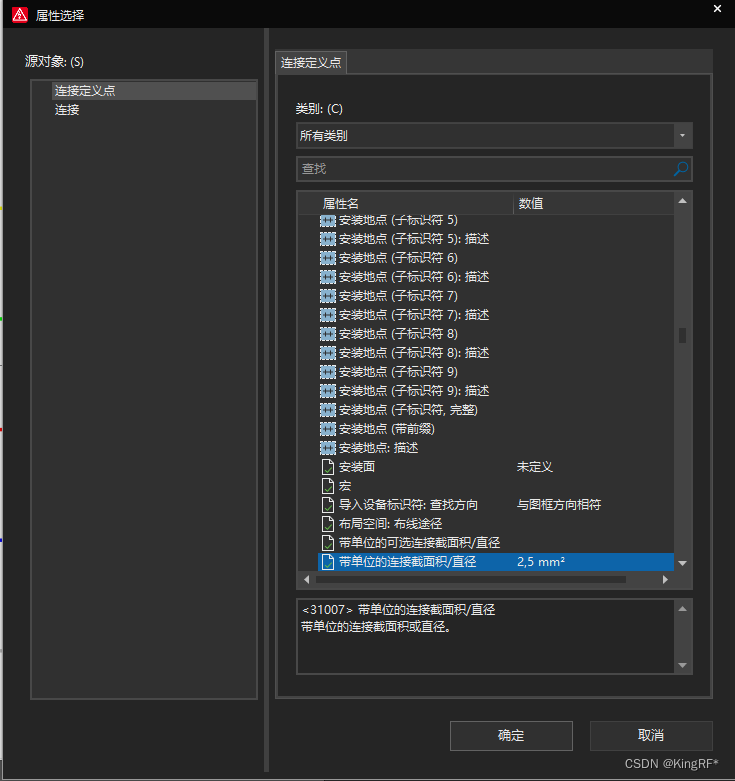Select row 安装地点: 描述
The width and height of the screenshot is (735, 781).
(x=496, y=448)
